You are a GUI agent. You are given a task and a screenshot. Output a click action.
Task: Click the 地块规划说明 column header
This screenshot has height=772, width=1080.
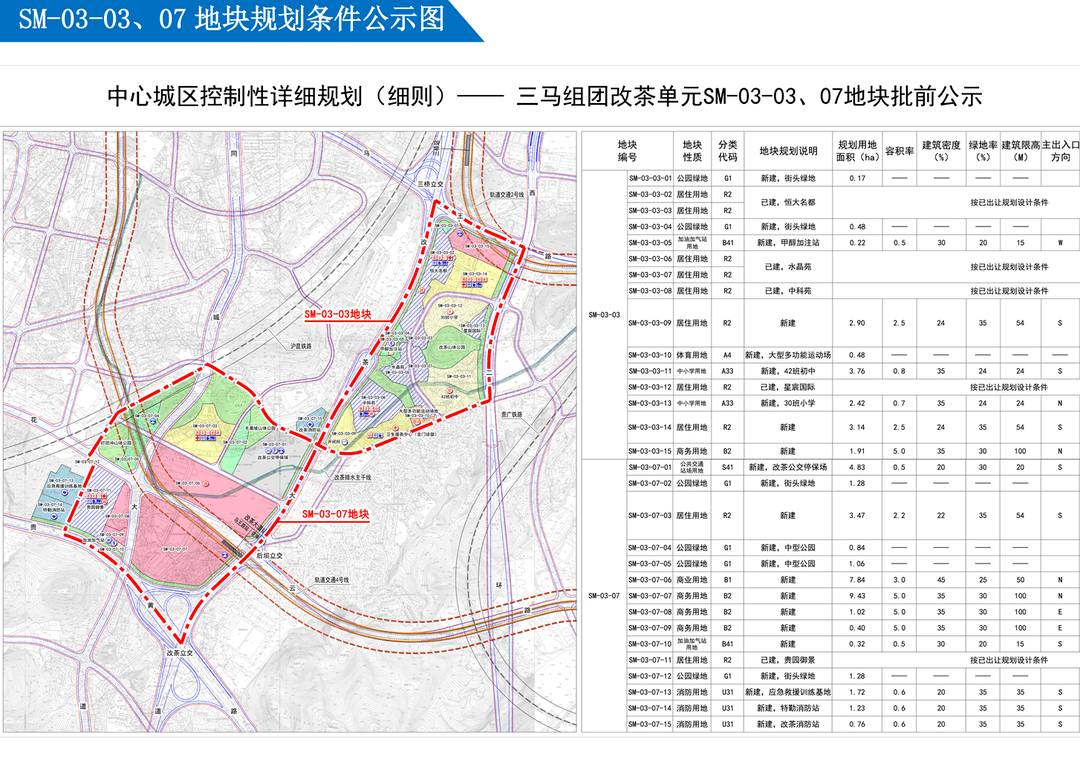[788, 151]
